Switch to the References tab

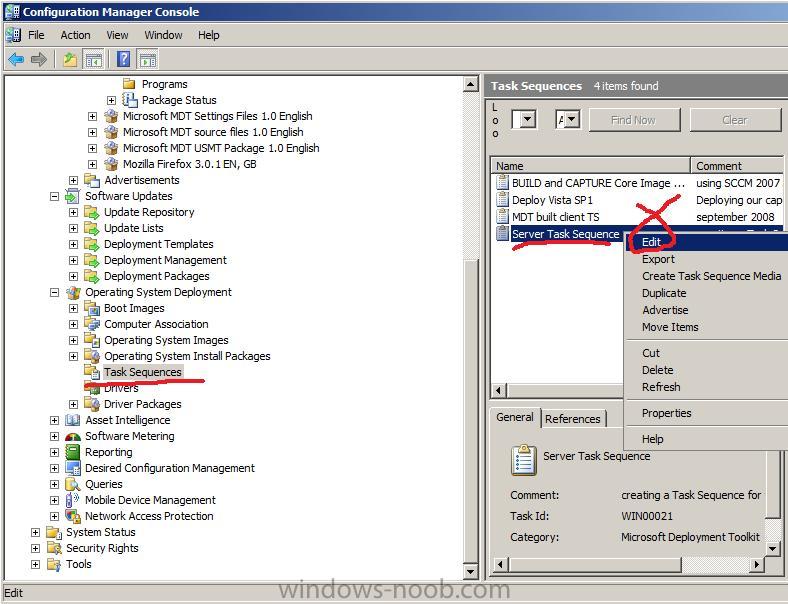[x=572, y=419]
